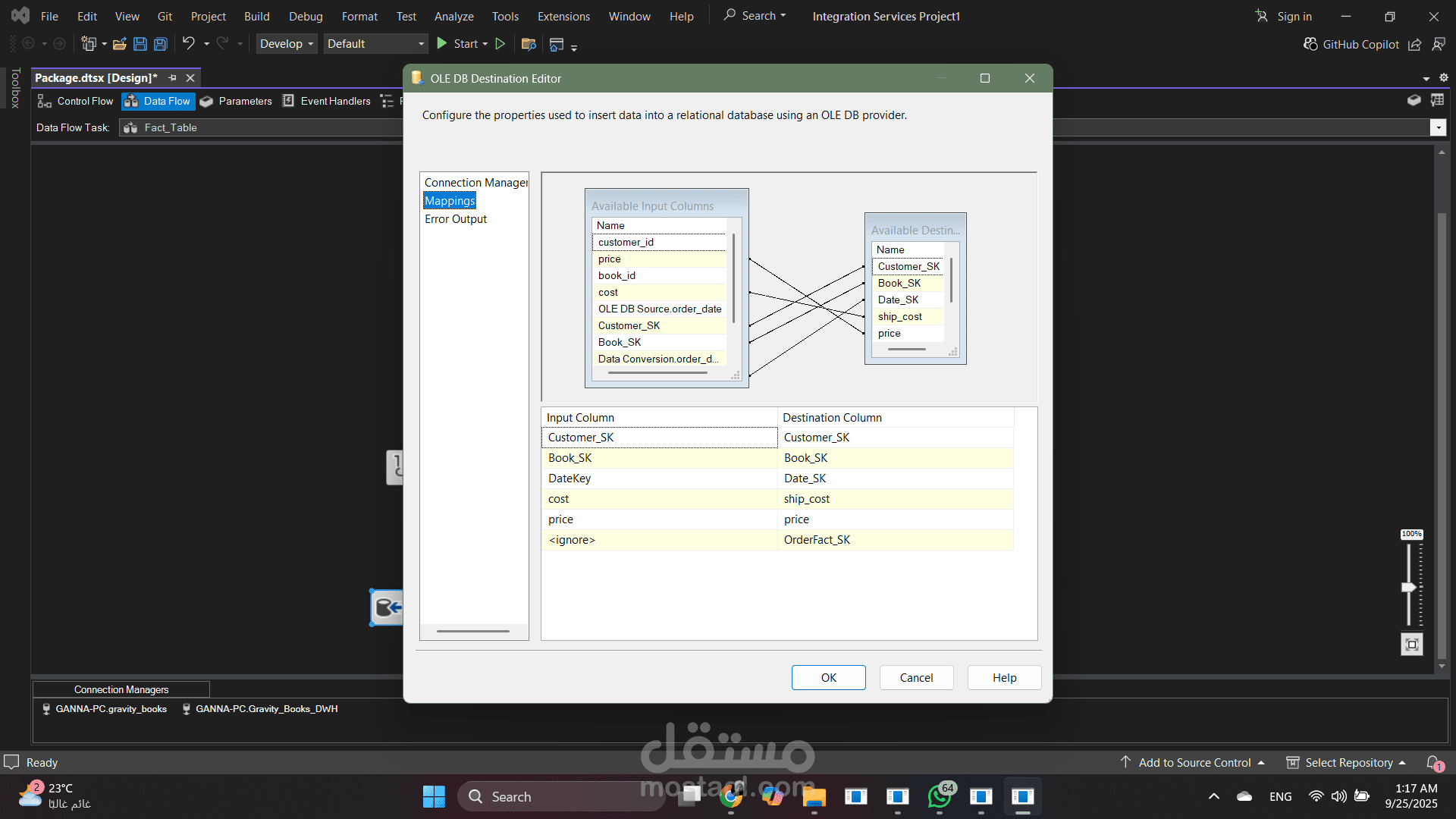The height and width of the screenshot is (819, 1456).
Task: Click the Save disk icon
Action: tap(140, 44)
